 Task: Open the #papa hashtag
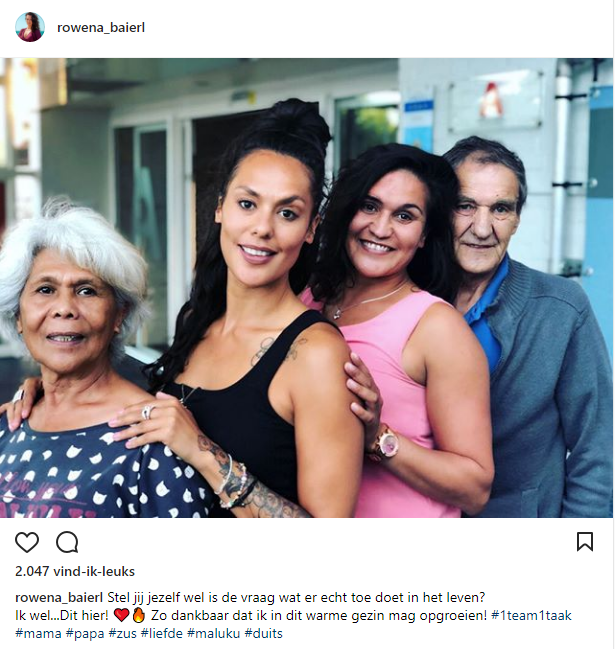85,633
